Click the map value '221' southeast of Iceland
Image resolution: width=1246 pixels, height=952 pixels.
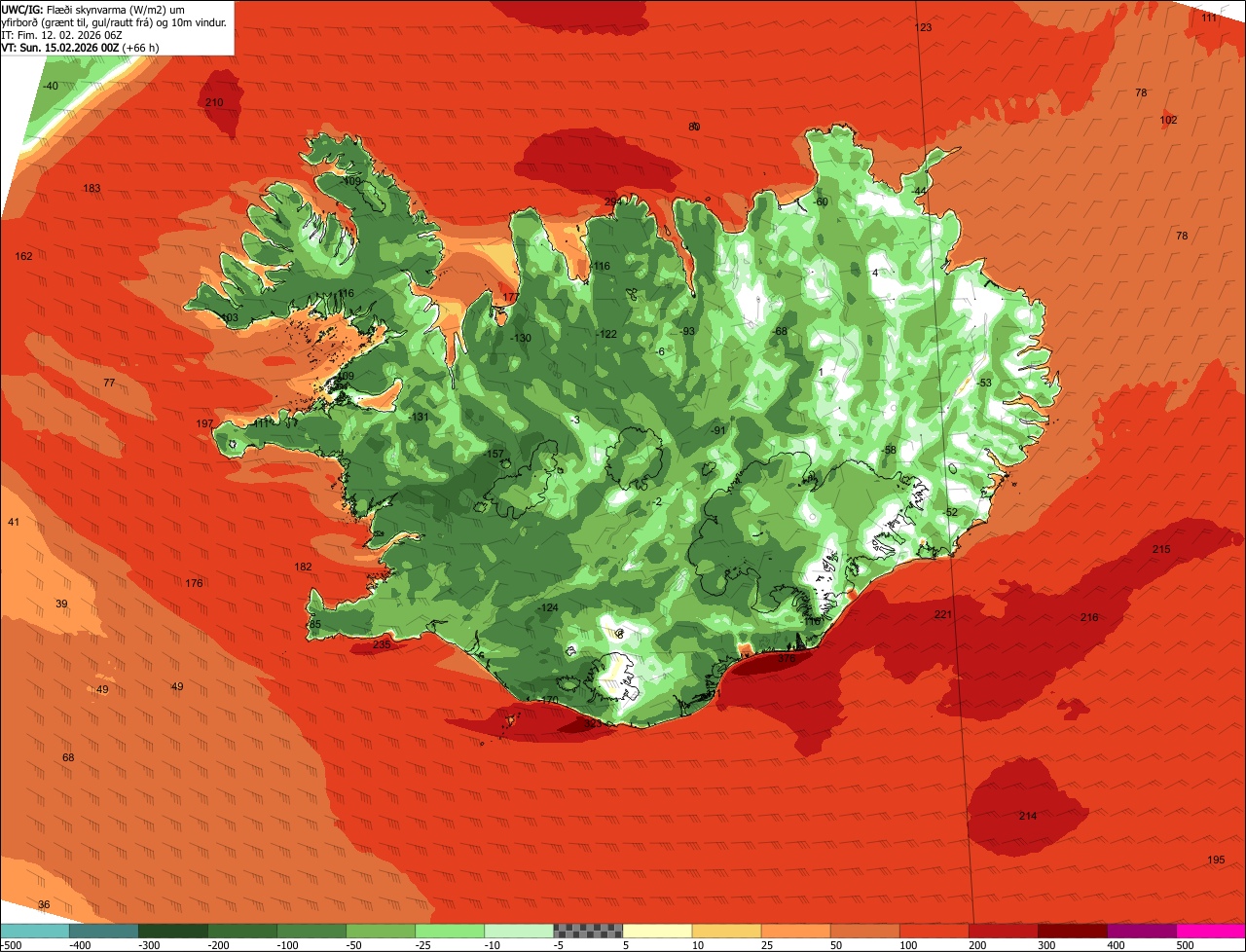(x=942, y=615)
